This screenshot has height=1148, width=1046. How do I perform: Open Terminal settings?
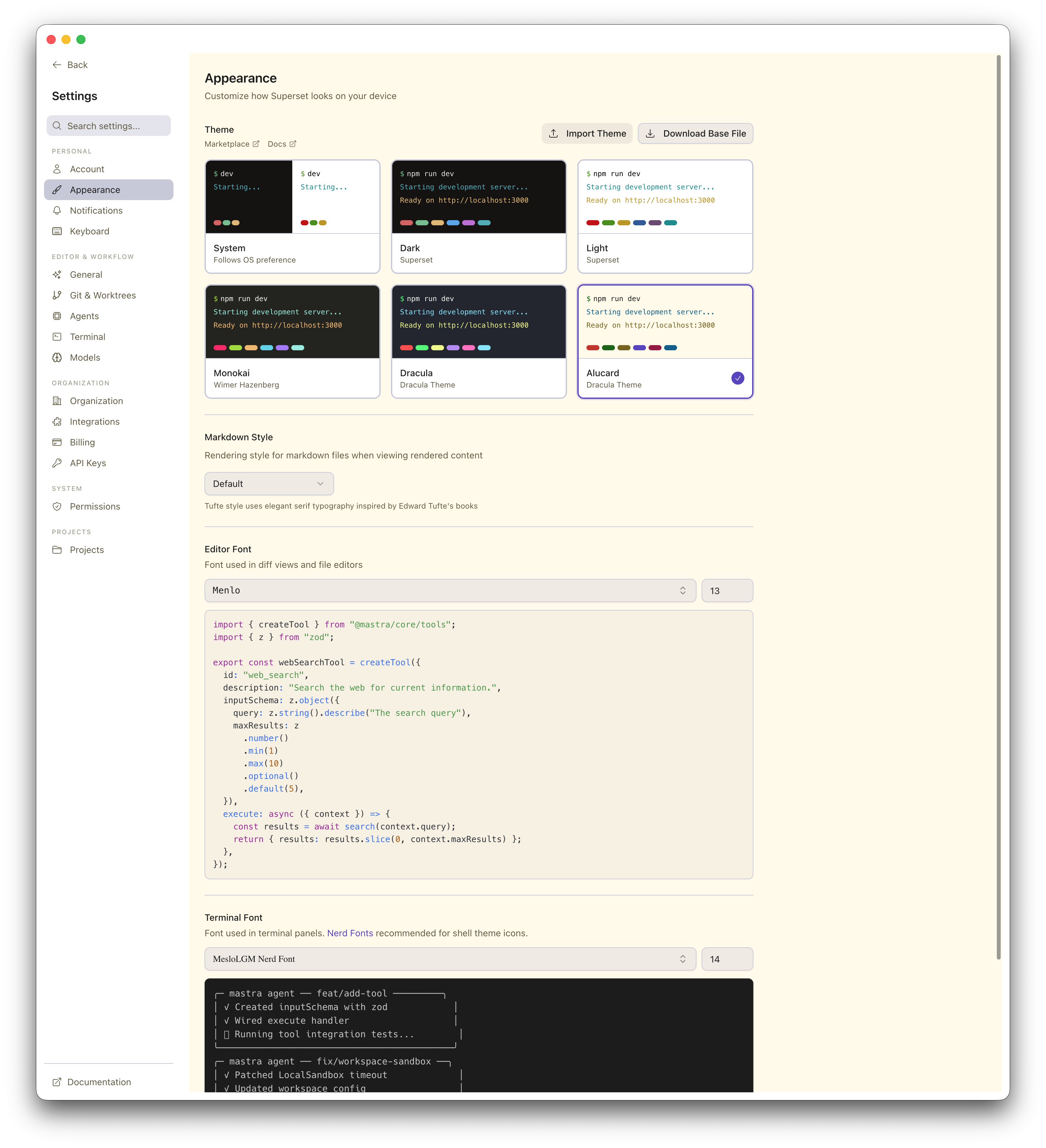click(x=108, y=337)
